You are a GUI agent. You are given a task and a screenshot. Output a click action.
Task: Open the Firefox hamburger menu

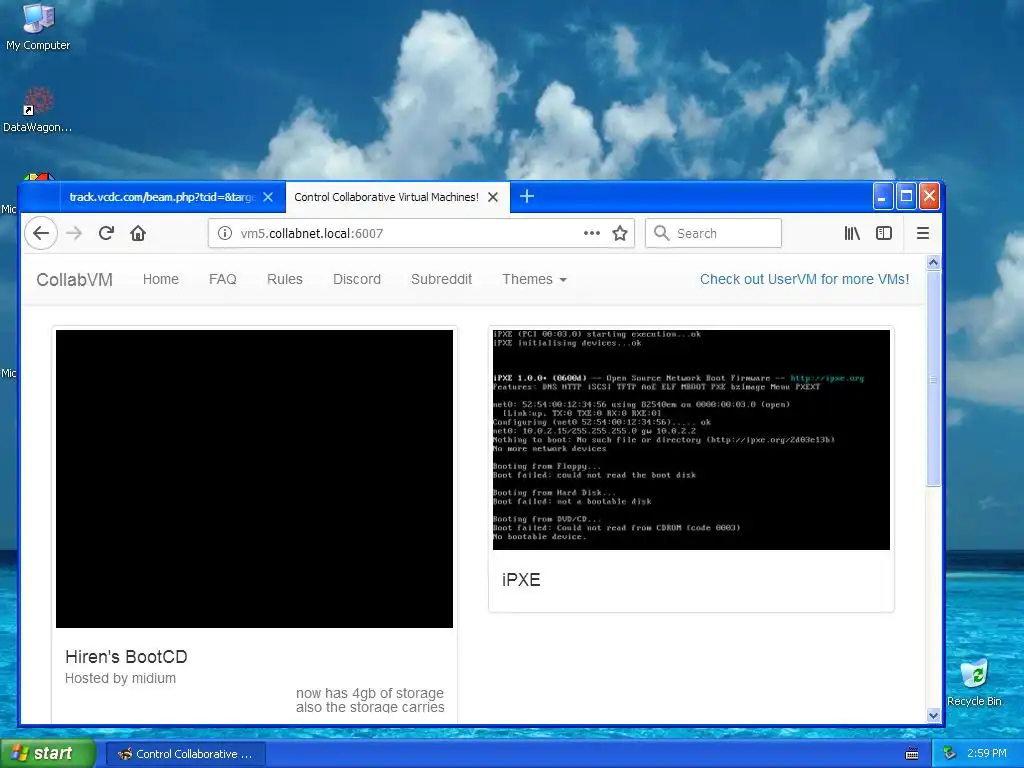923,233
